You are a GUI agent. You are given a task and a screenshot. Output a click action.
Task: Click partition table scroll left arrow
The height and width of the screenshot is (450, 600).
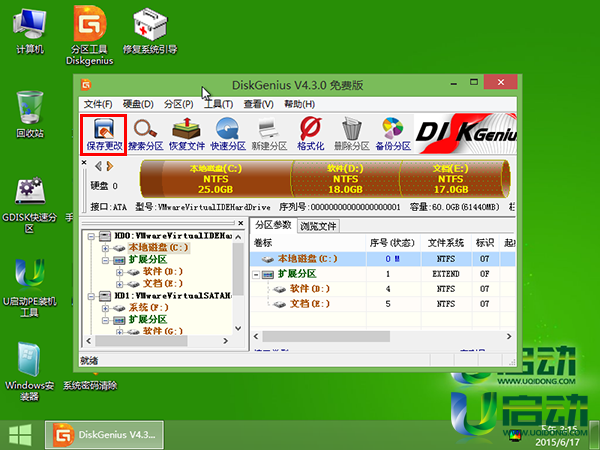point(256,336)
